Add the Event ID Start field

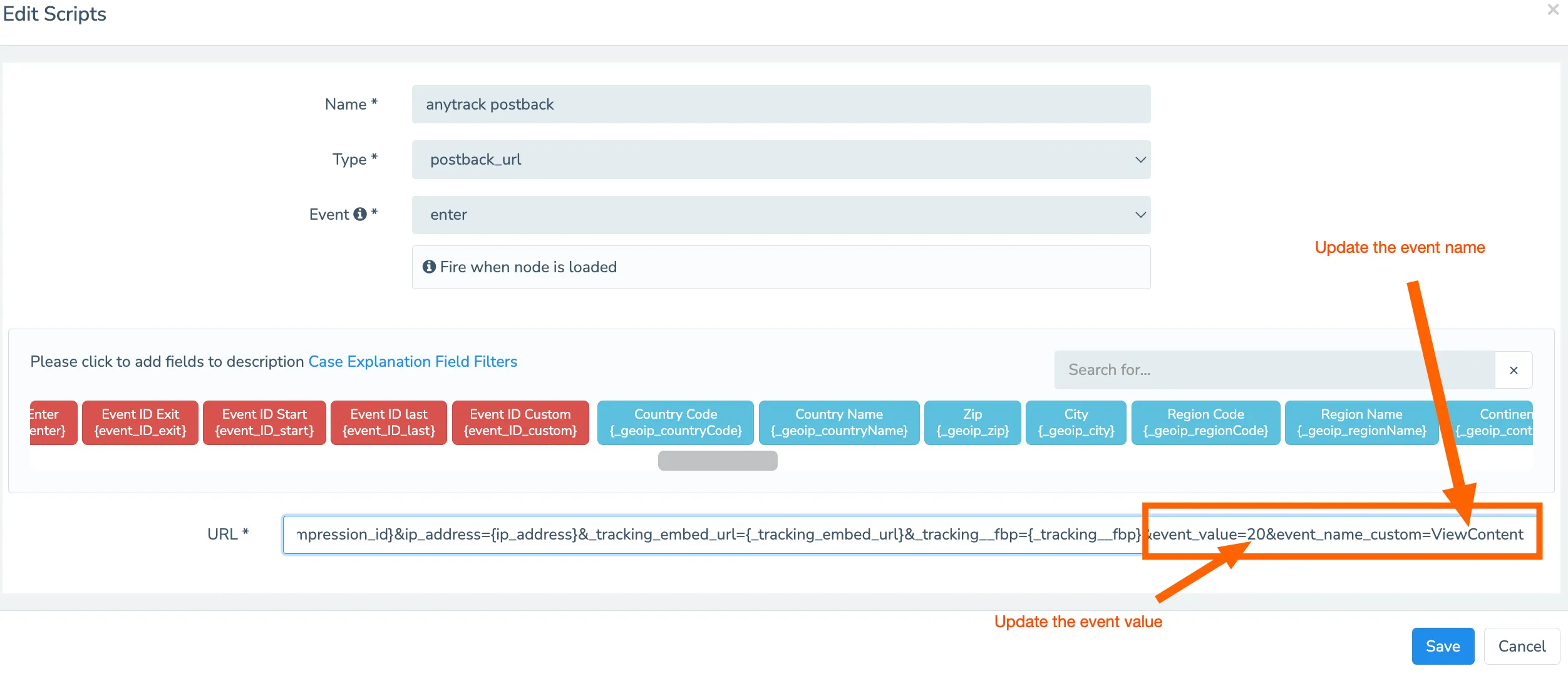[x=264, y=422]
